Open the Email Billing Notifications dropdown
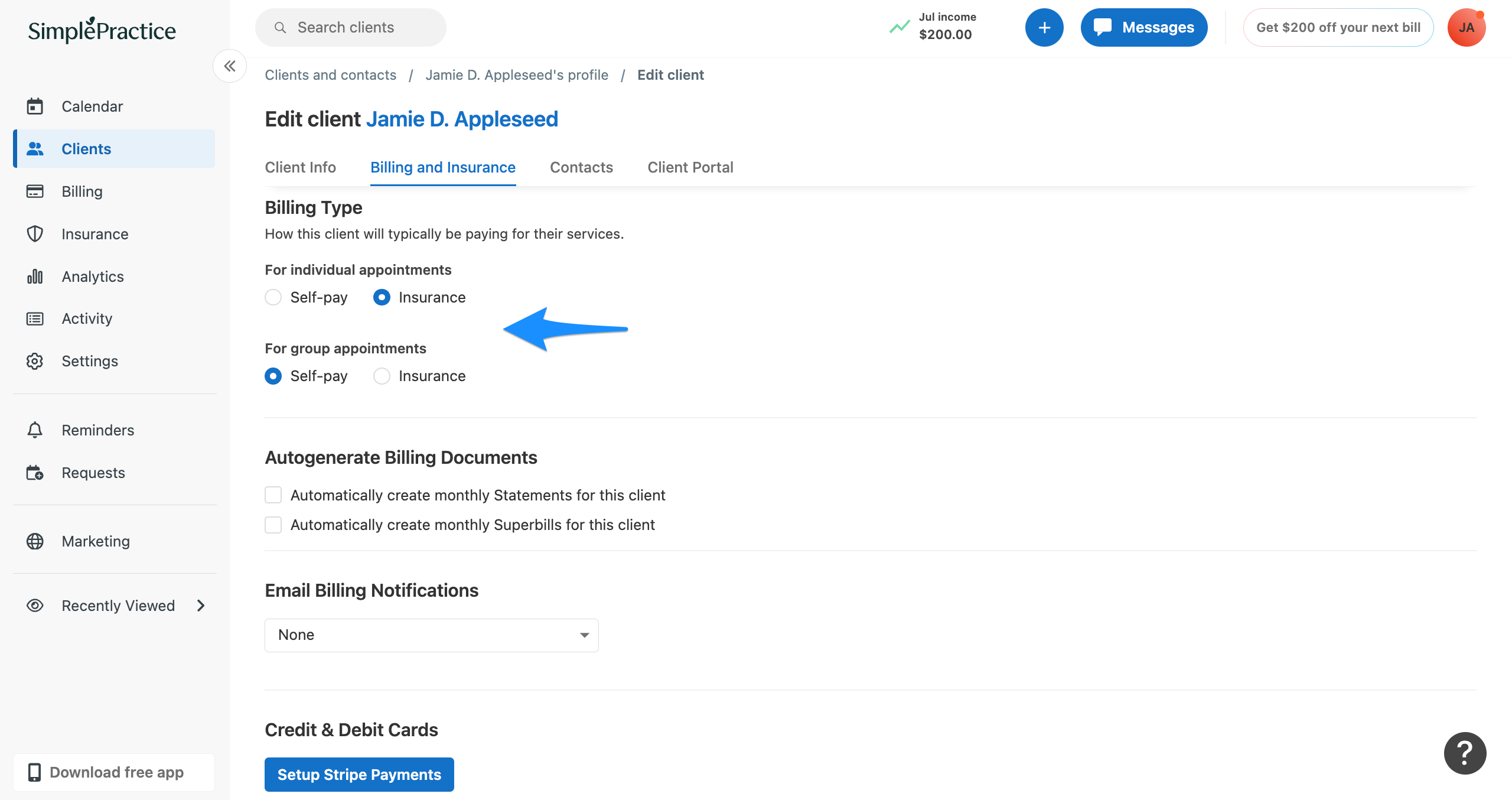Image resolution: width=1512 pixels, height=800 pixels. (432, 635)
